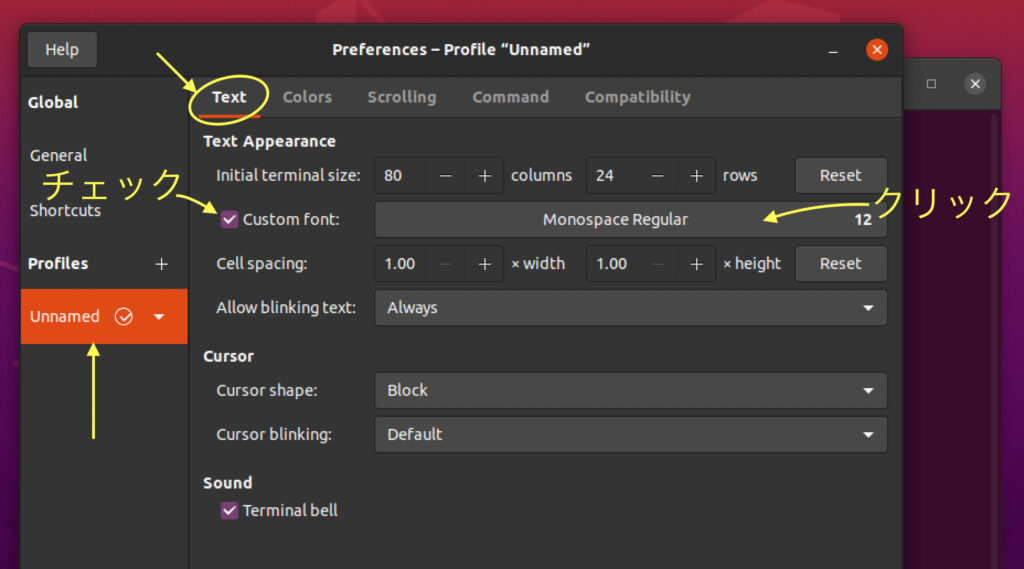This screenshot has width=1024, height=569.
Task: Increase initial terminal columns with plus
Action: (484, 176)
